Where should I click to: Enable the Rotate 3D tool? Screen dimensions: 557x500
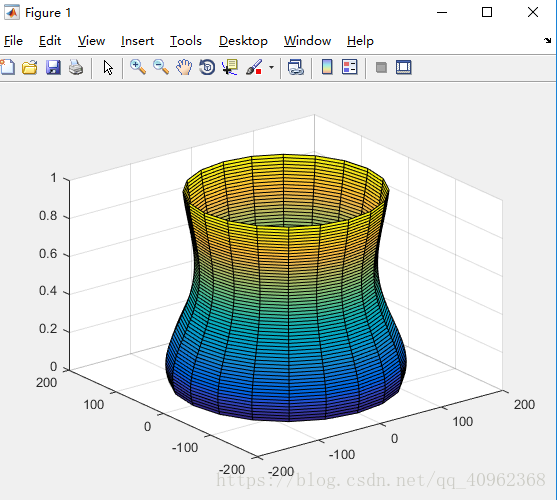207,67
